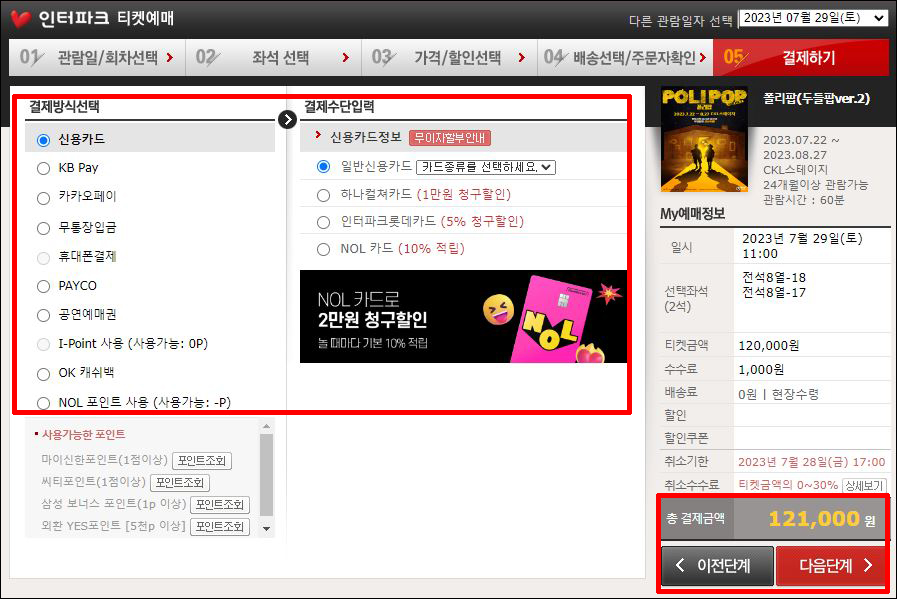Click the My예매정보 heading
Viewport: 897px width, 599px height.
click(x=692, y=213)
